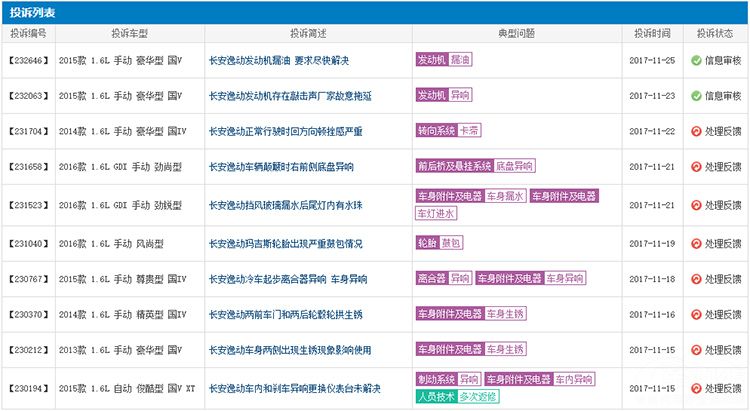Click the 投诉列表 panel title
The height and width of the screenshot is (411, 750).
pos(33,13)
